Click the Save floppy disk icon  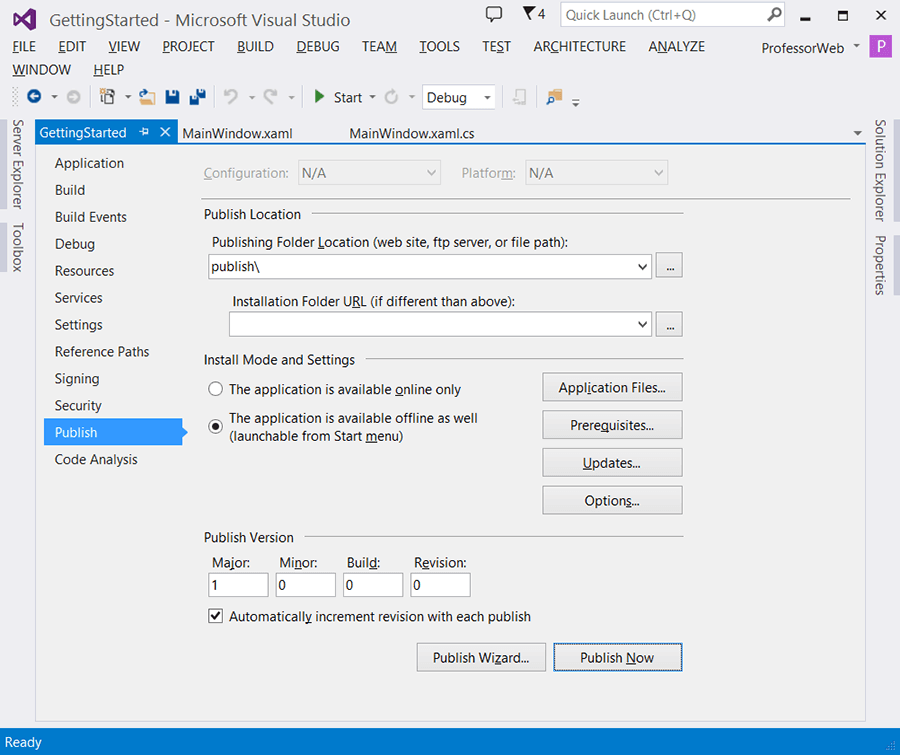coord(172,97)
